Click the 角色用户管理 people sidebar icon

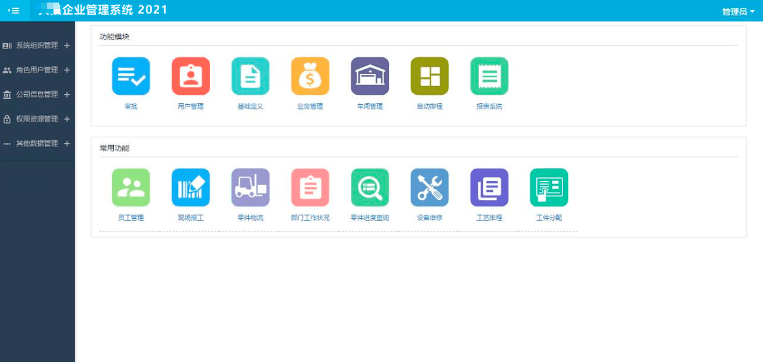coord(7,70)
